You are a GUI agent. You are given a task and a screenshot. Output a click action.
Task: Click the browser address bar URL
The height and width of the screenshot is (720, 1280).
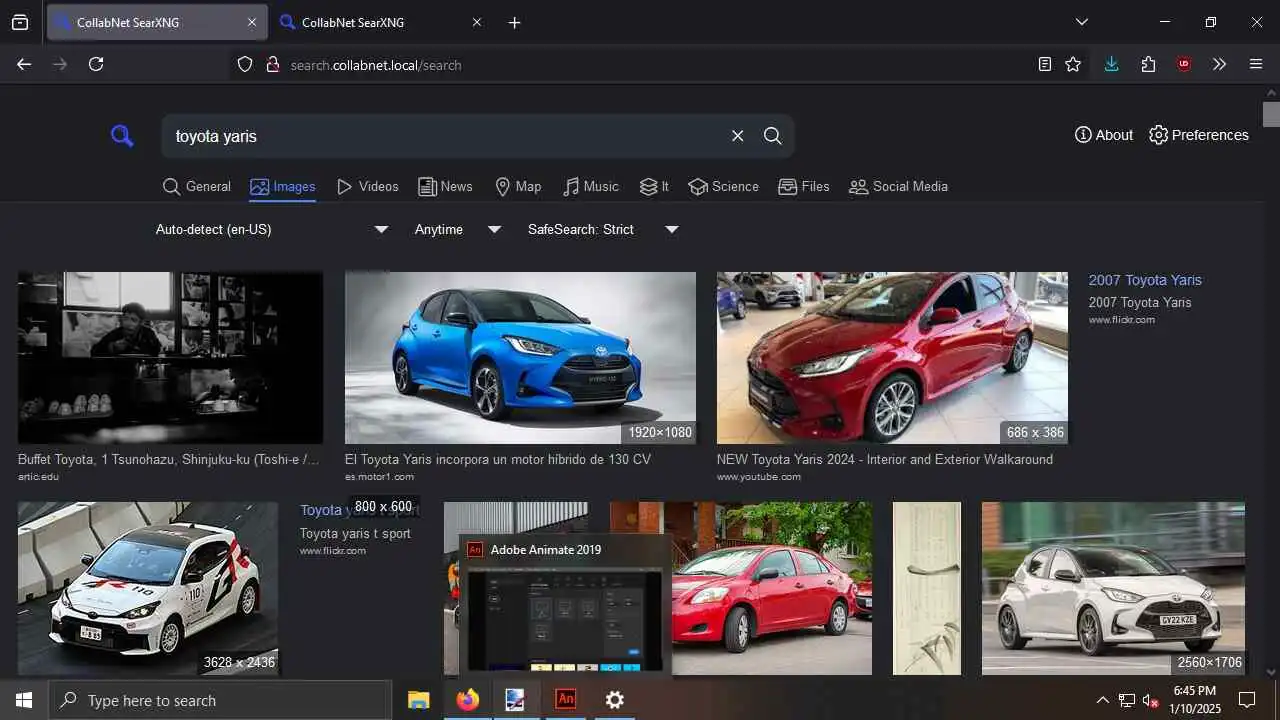coord(376,65)
